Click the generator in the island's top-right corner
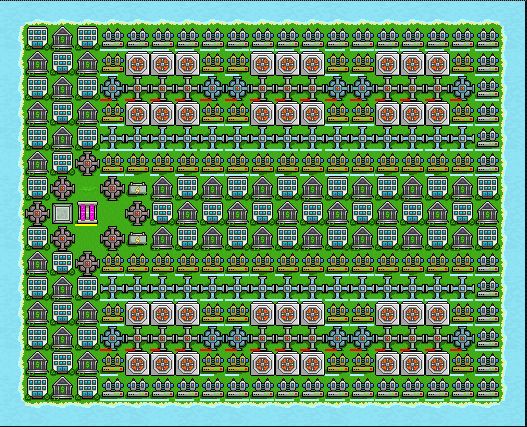This screenshot has height=427, width=527. click(x=487, y=38)
